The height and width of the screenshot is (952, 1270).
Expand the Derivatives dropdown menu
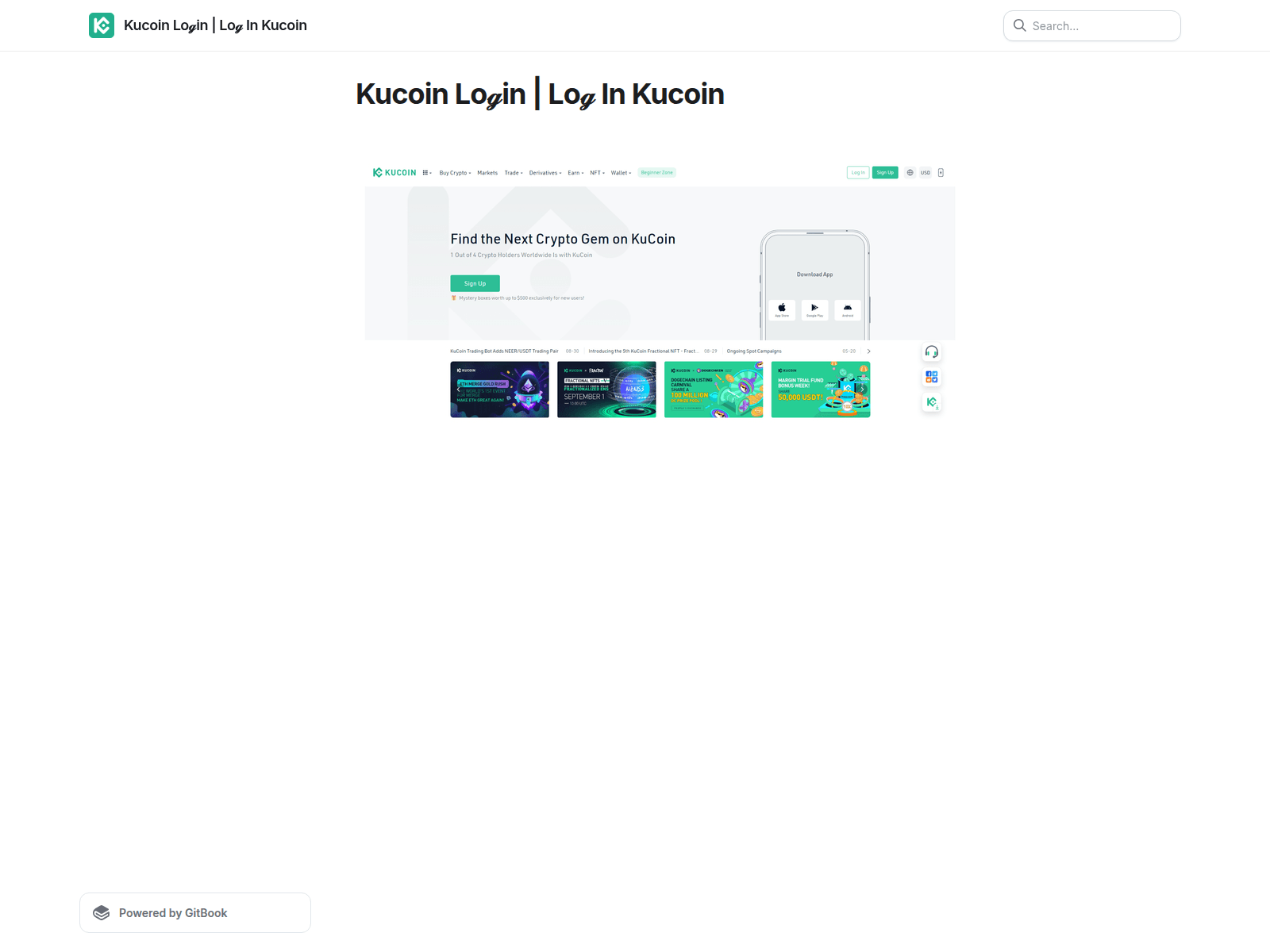[x=545, y=172]
